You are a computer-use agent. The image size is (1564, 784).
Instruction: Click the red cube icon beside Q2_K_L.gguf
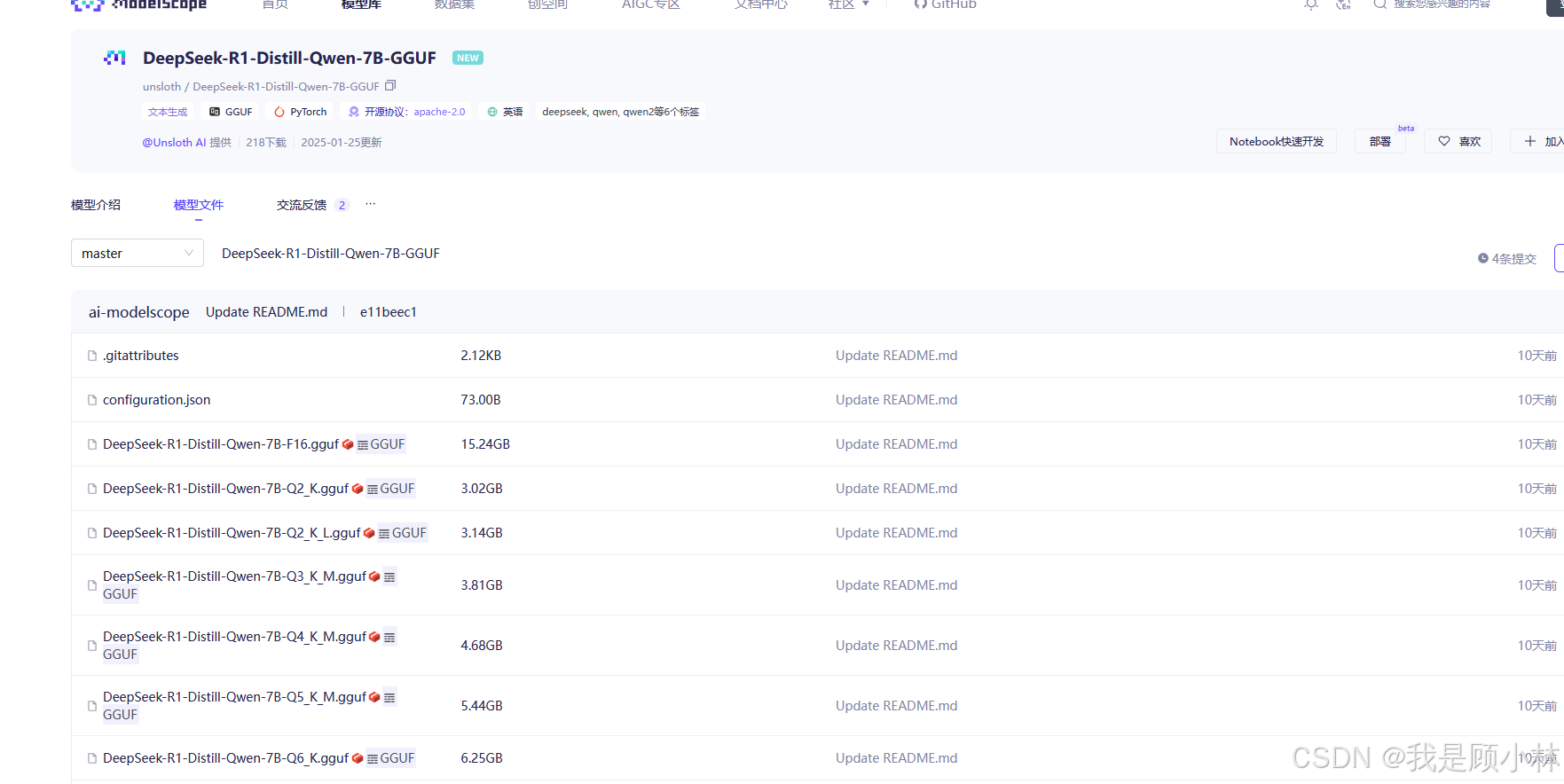pyautogui.click(x=369, y=533)
